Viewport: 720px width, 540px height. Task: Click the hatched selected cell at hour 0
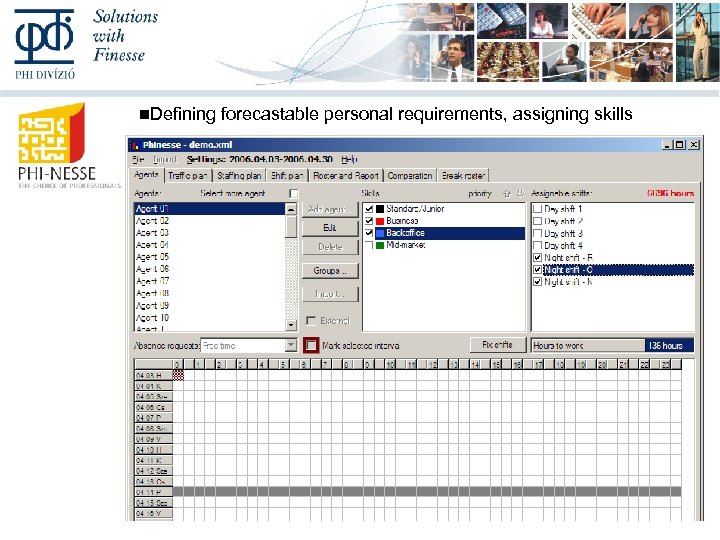tap(178, 375)
